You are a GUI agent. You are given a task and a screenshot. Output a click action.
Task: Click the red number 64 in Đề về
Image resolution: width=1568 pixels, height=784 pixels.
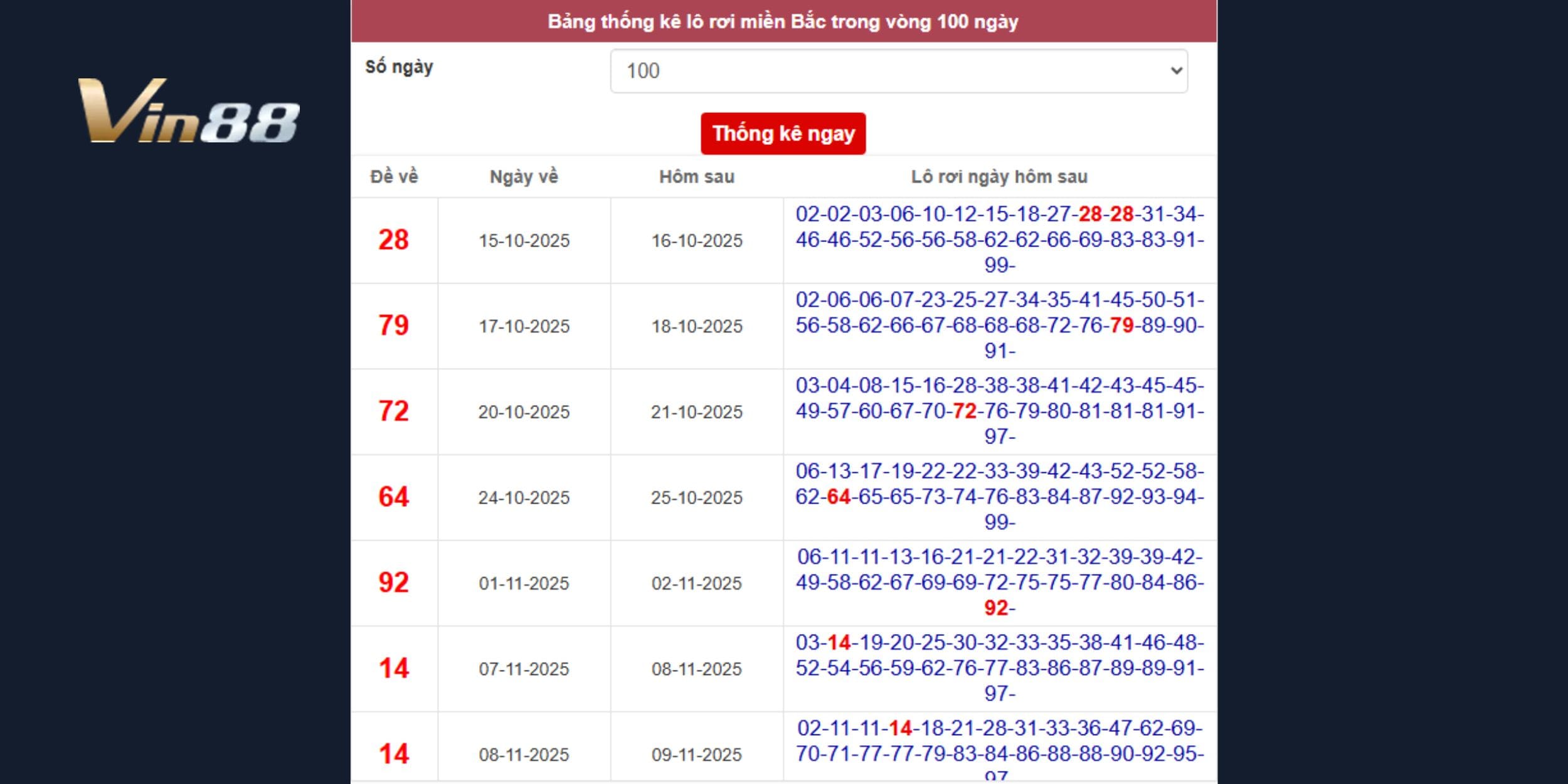coord(393,497)
